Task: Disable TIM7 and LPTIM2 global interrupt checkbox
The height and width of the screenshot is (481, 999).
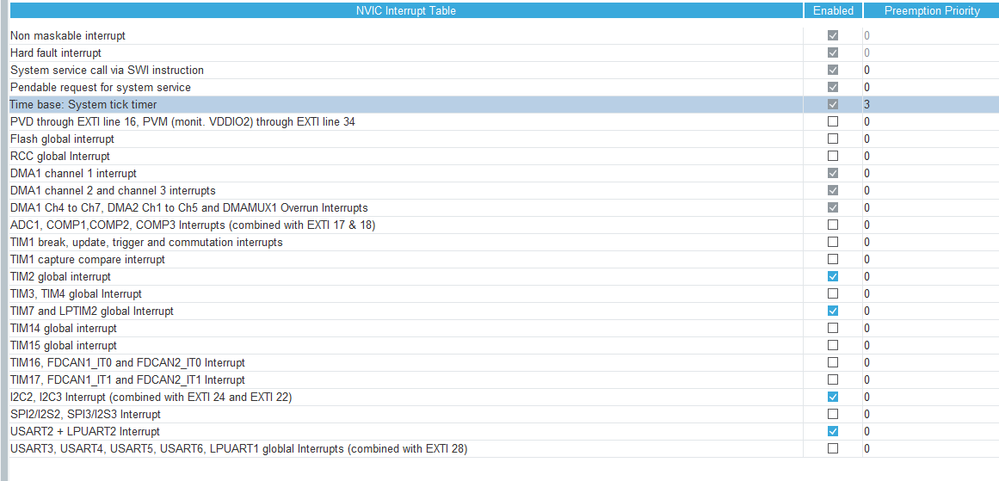Action: tap(833, 311)
